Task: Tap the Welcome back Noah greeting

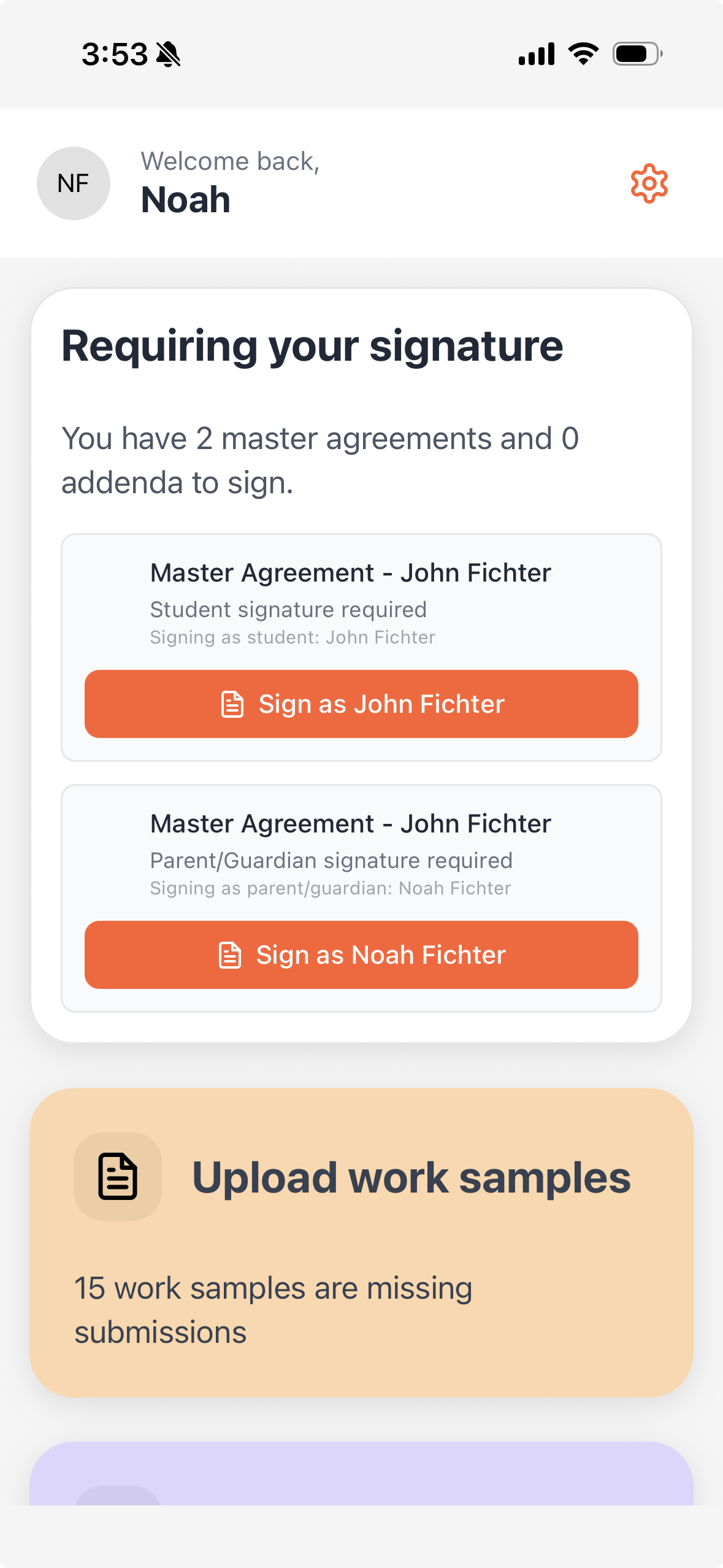Action: point(230,183)
